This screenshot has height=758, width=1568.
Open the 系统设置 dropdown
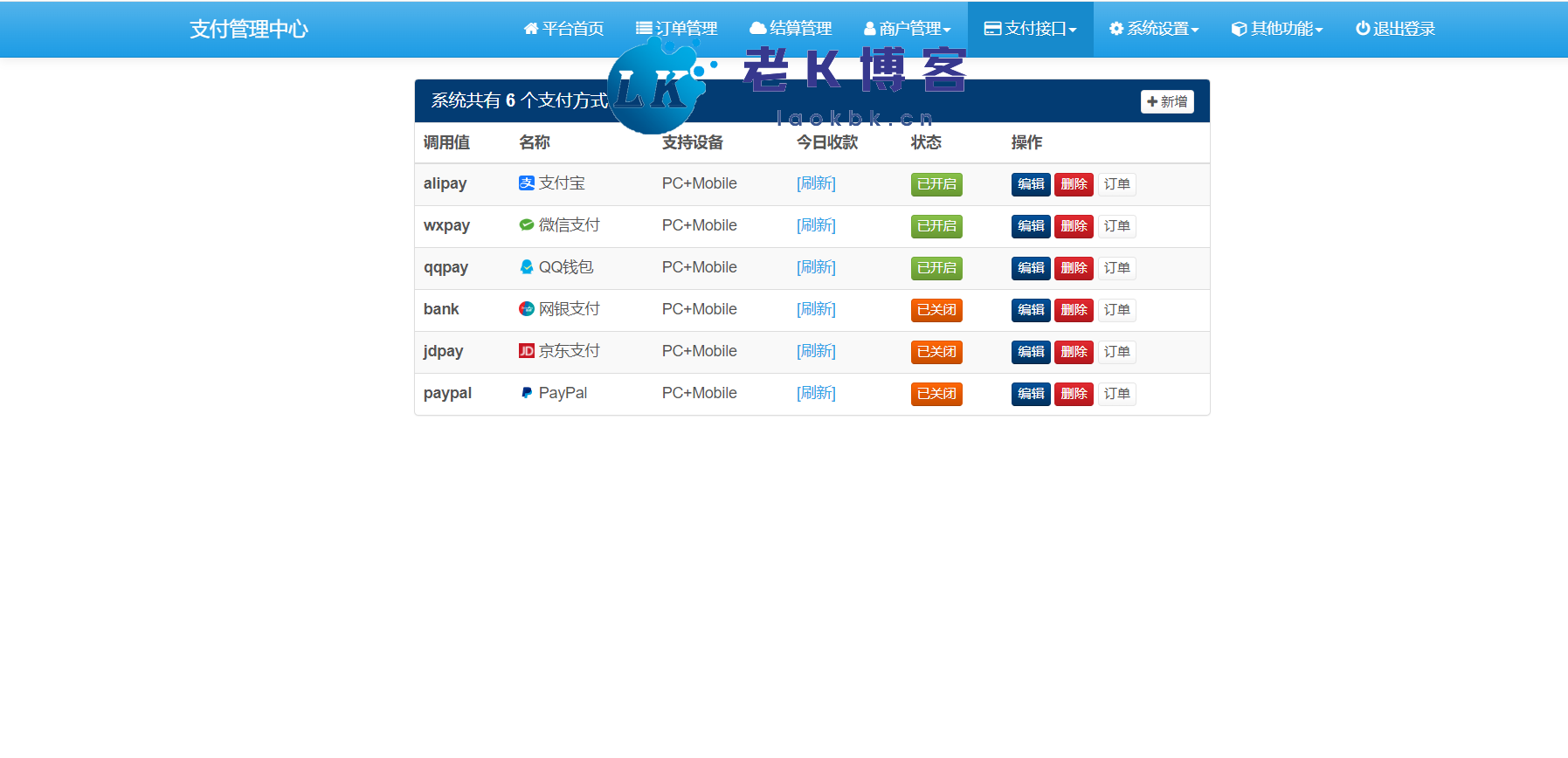coord(1154,29)
